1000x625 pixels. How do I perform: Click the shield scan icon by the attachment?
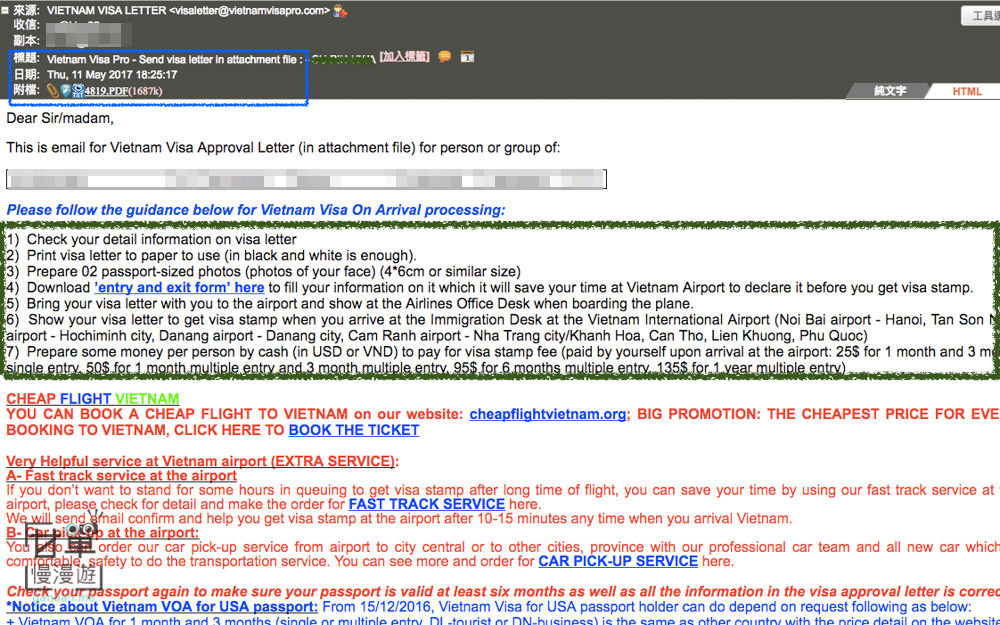[65, 91]
